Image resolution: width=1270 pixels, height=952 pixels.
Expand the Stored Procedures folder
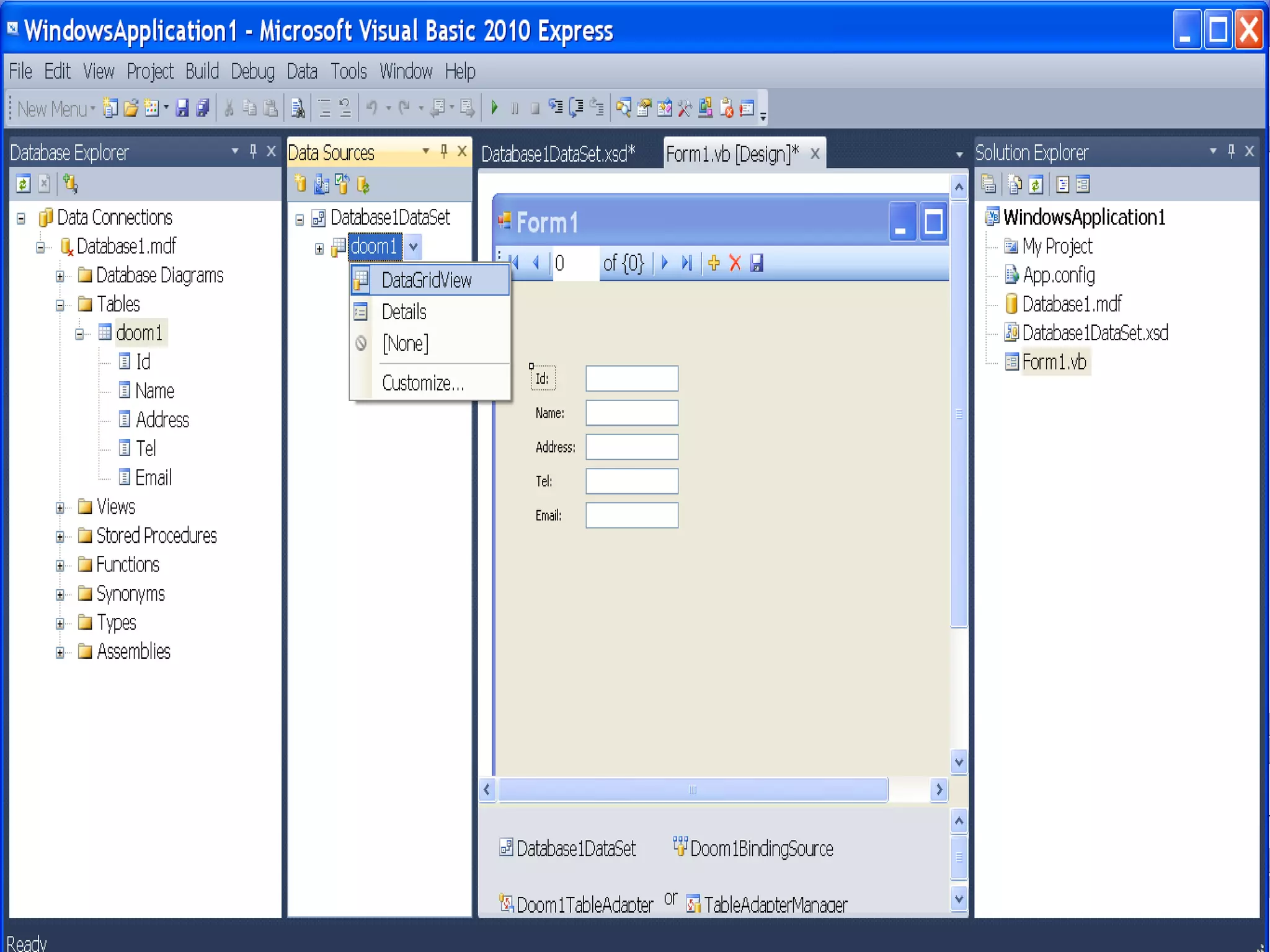(60, 537)
